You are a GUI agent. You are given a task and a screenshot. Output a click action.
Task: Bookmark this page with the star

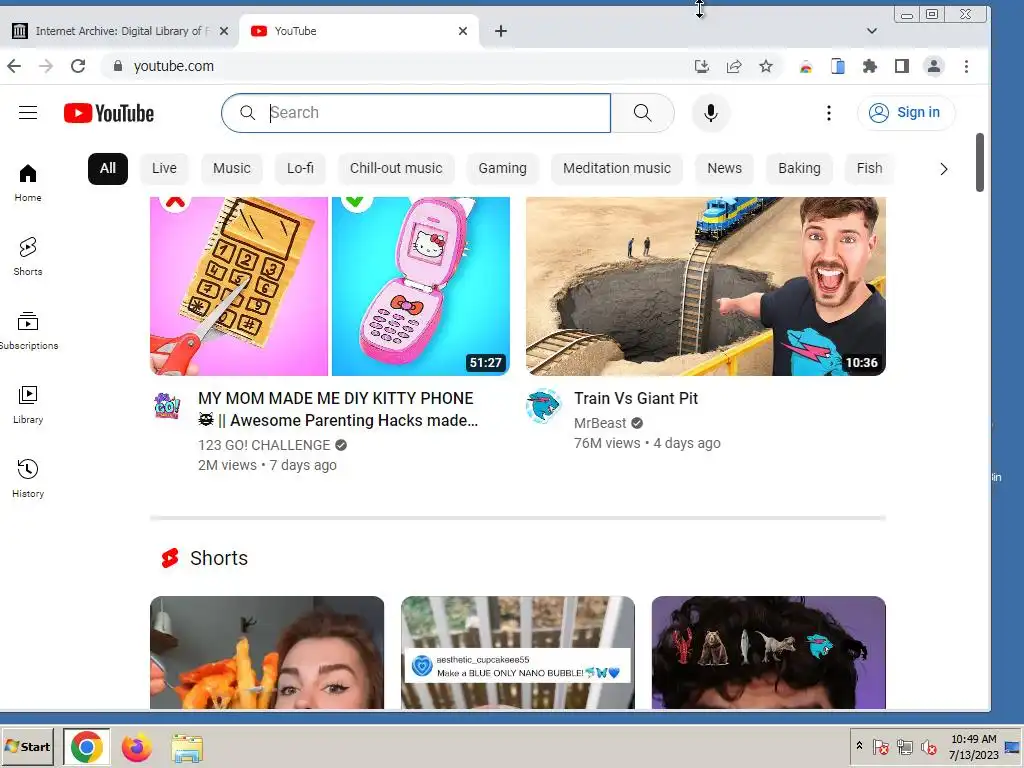(766, 66)
